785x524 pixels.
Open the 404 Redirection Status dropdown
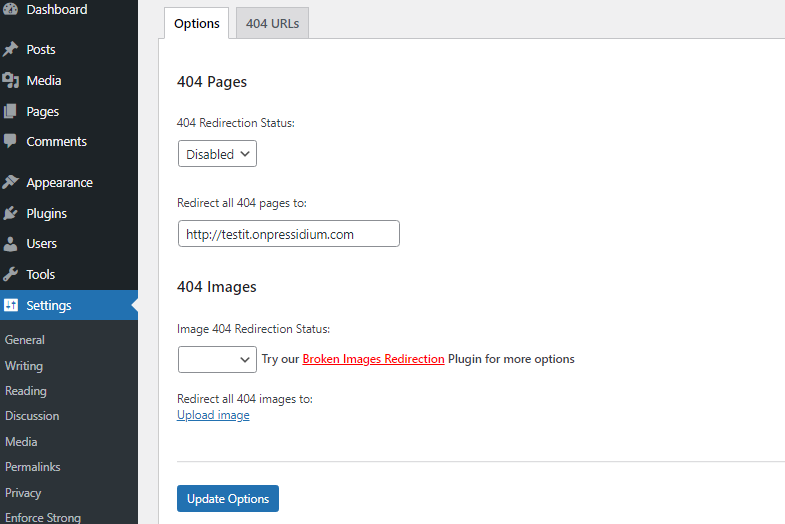[217, 154]
